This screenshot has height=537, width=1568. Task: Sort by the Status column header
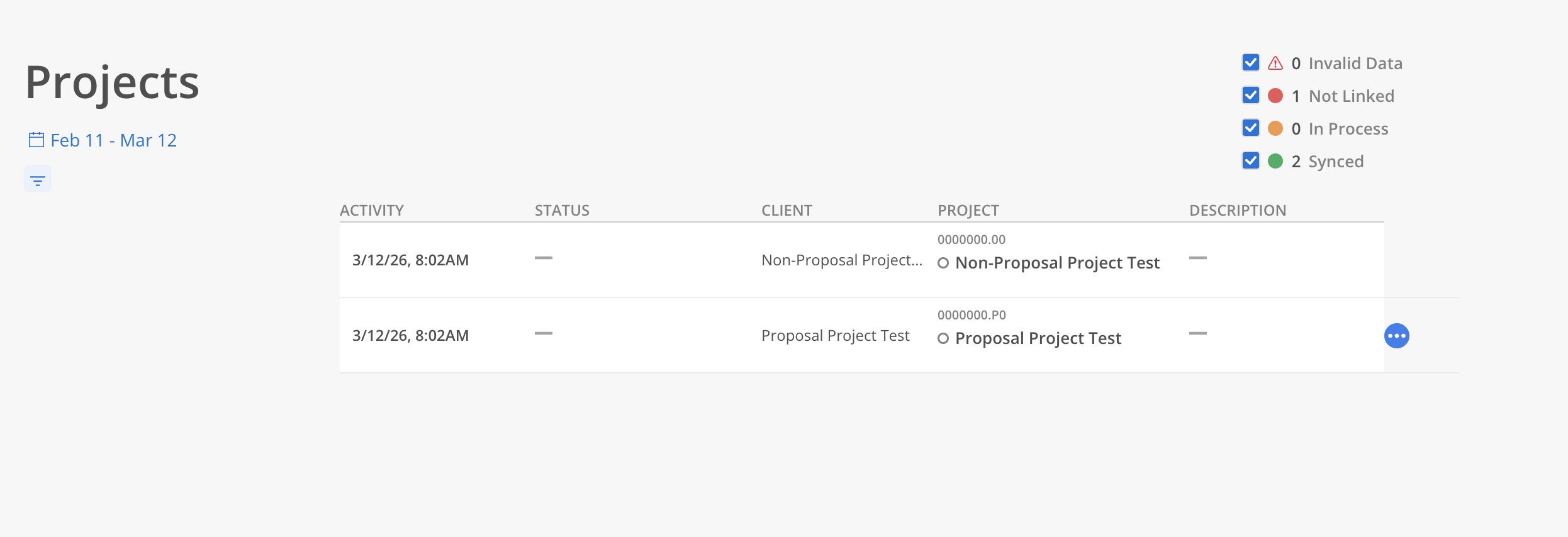pyautogui.click(x=562, y=210)
